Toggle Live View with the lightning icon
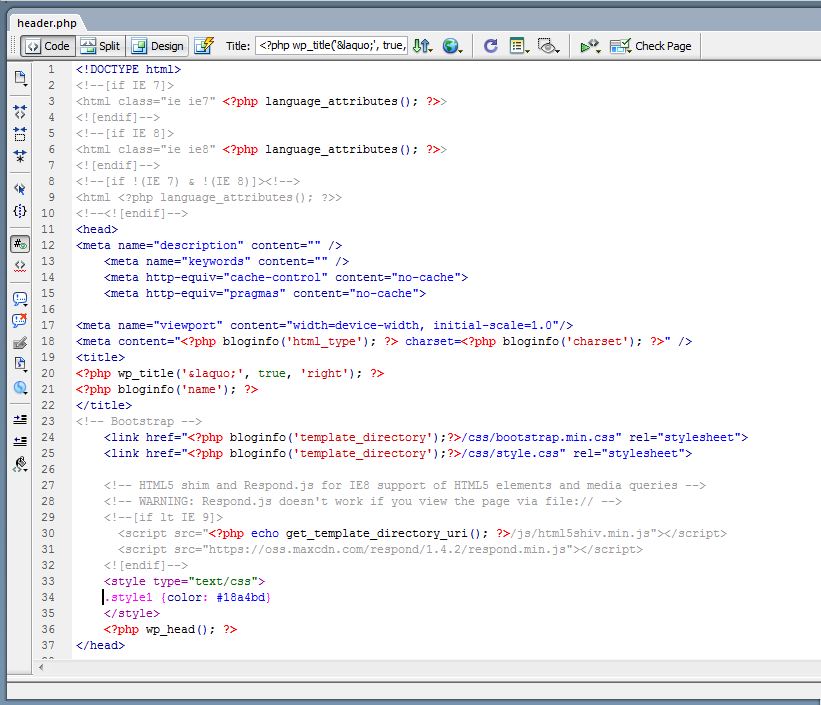 204,46
